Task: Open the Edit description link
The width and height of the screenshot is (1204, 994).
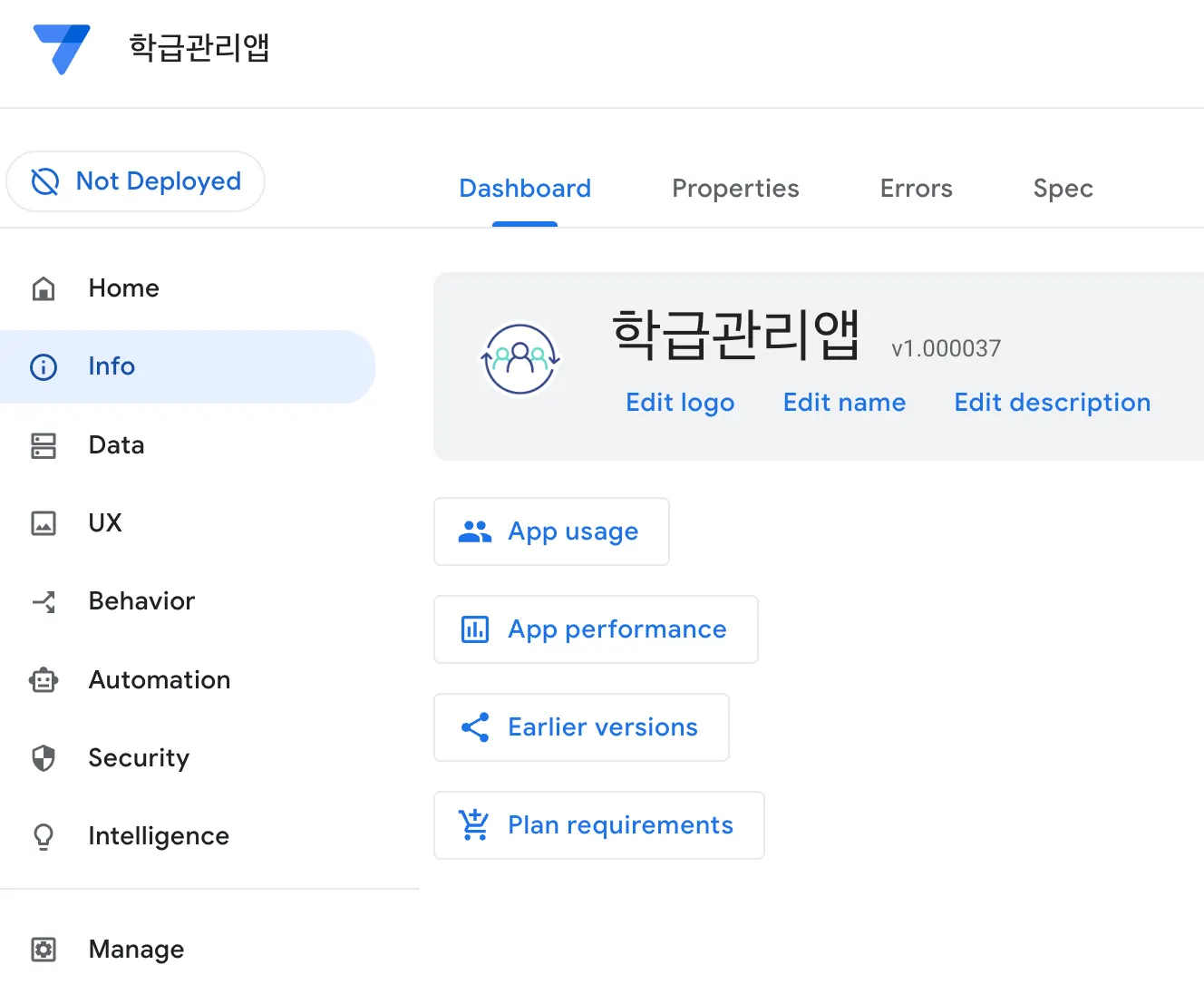Action: (1052, 403)
